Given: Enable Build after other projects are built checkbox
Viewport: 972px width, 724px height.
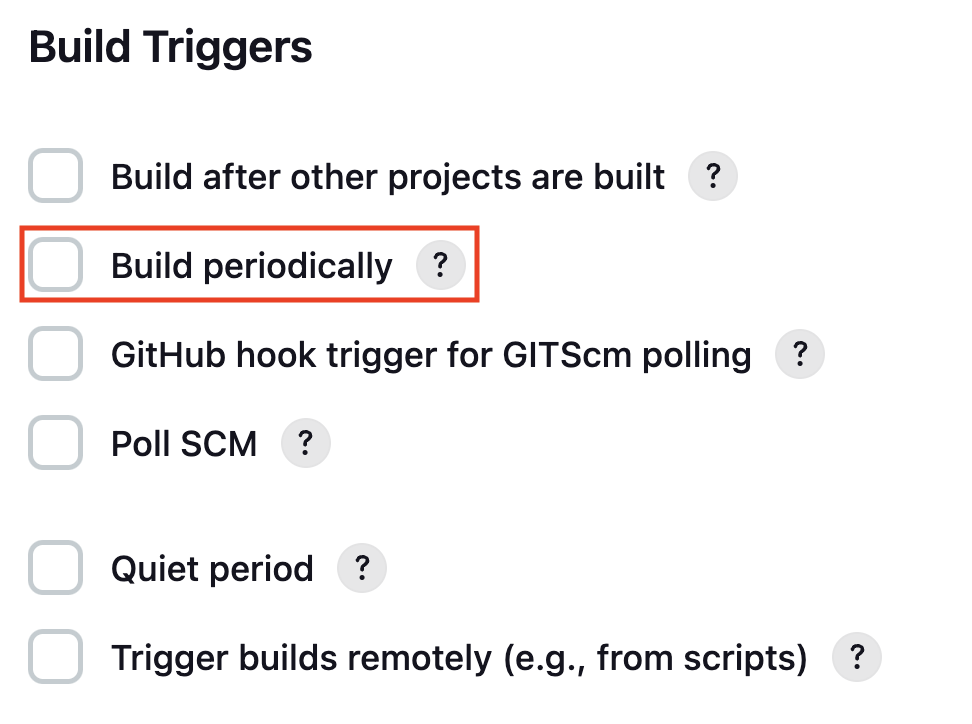Looking at the screenshot, I should 55,175.
